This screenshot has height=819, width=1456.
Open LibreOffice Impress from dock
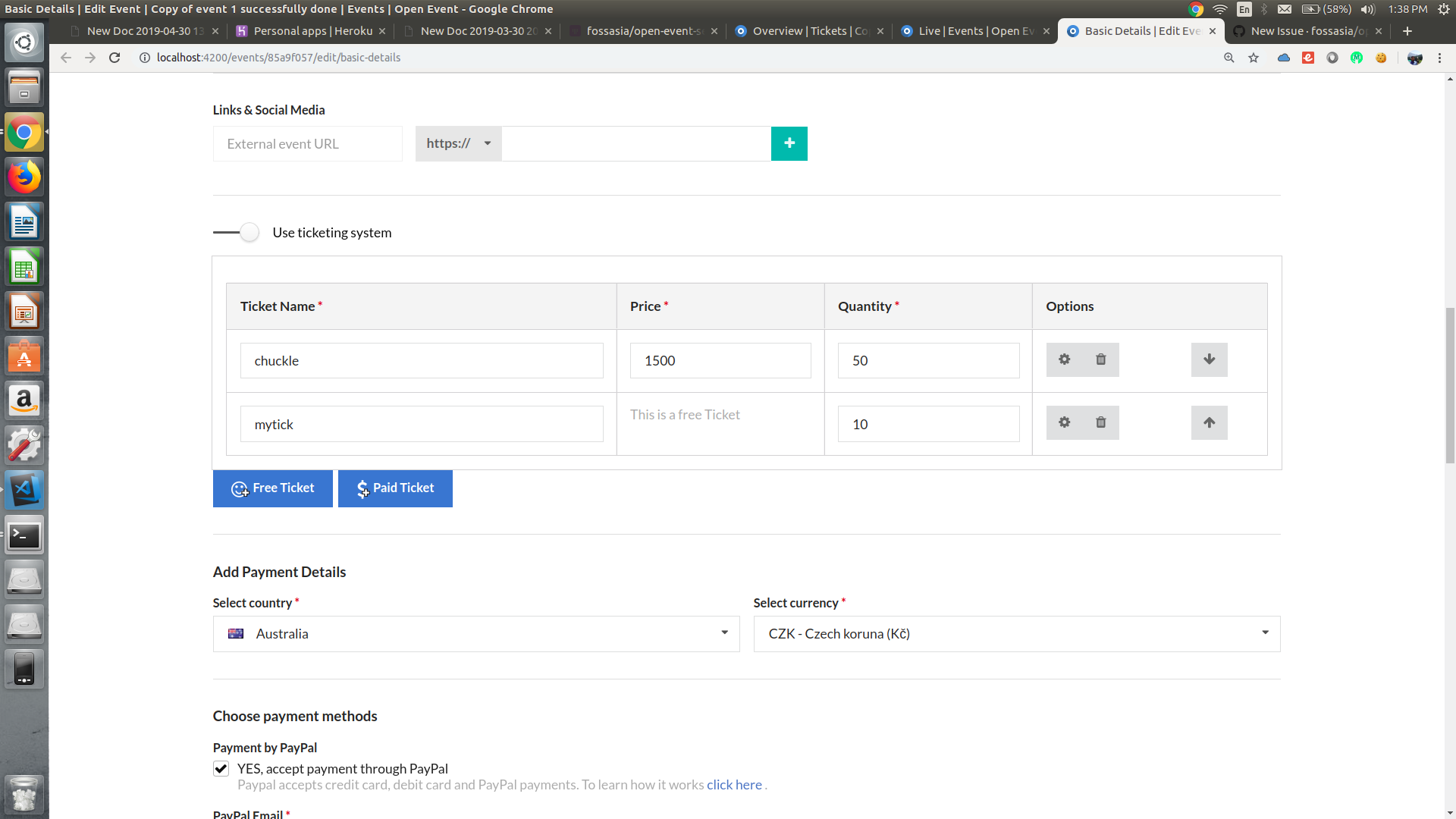click(x=24, y=312)
